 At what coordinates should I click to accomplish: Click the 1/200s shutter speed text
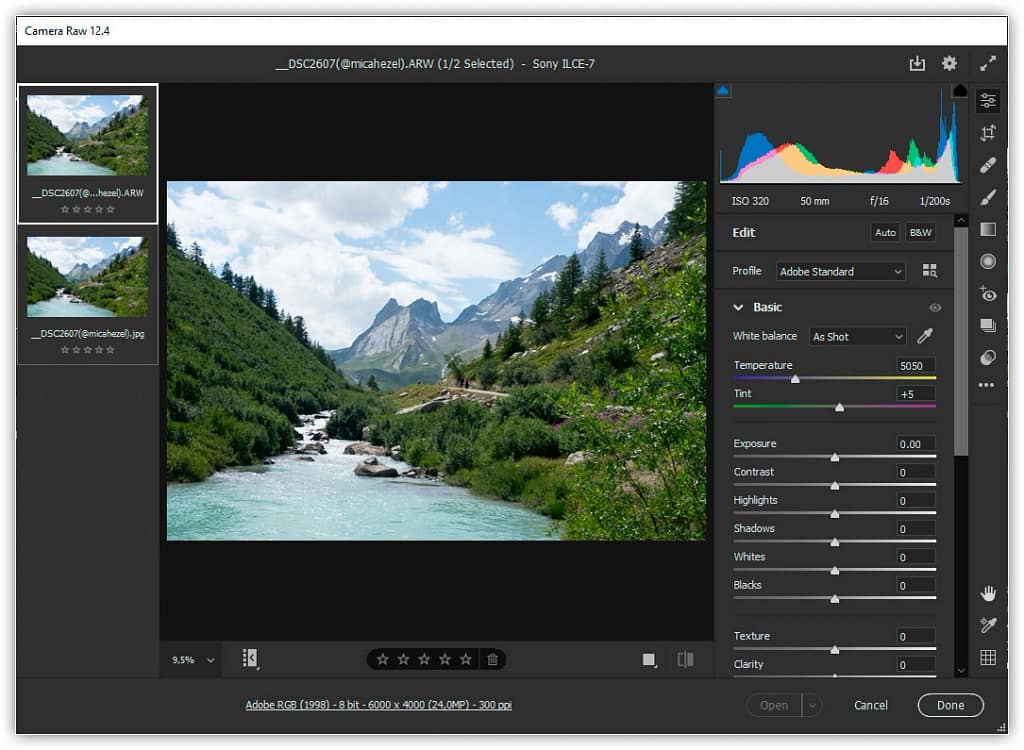pyautogui.click(x=935, y=201)
